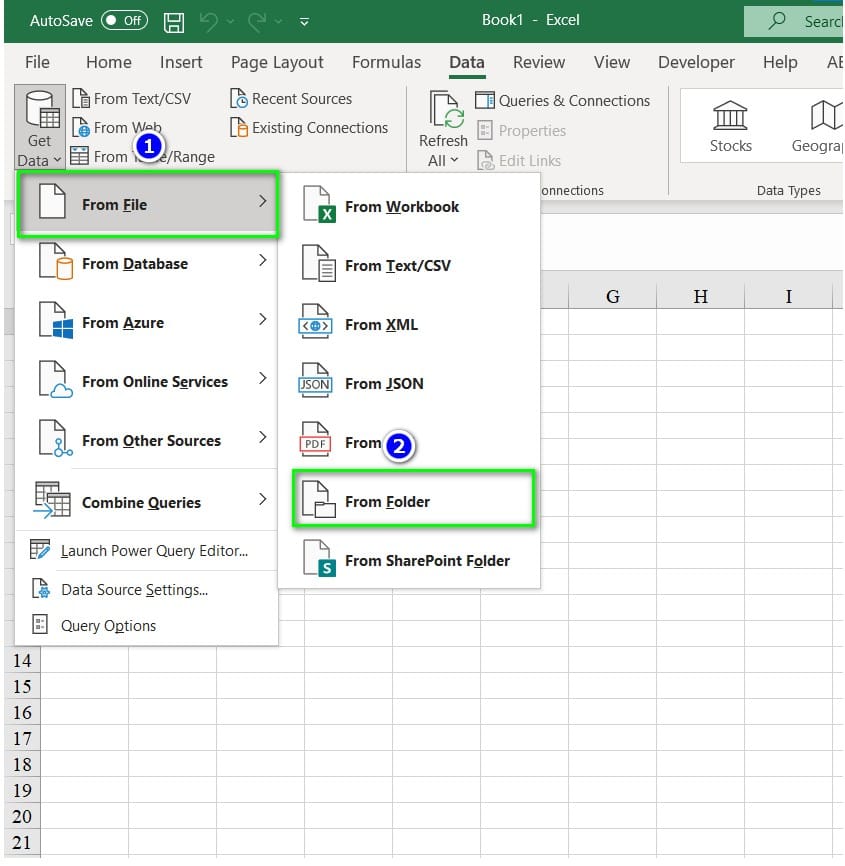This screenshot has width=845, height=866.
Task: Select the Geography data type
Action: (x=819, y=127)
